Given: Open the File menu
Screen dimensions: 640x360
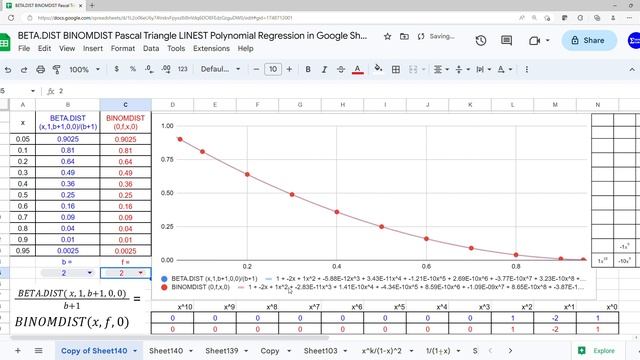Looking at the screenshot, I should tap(24, 48).
